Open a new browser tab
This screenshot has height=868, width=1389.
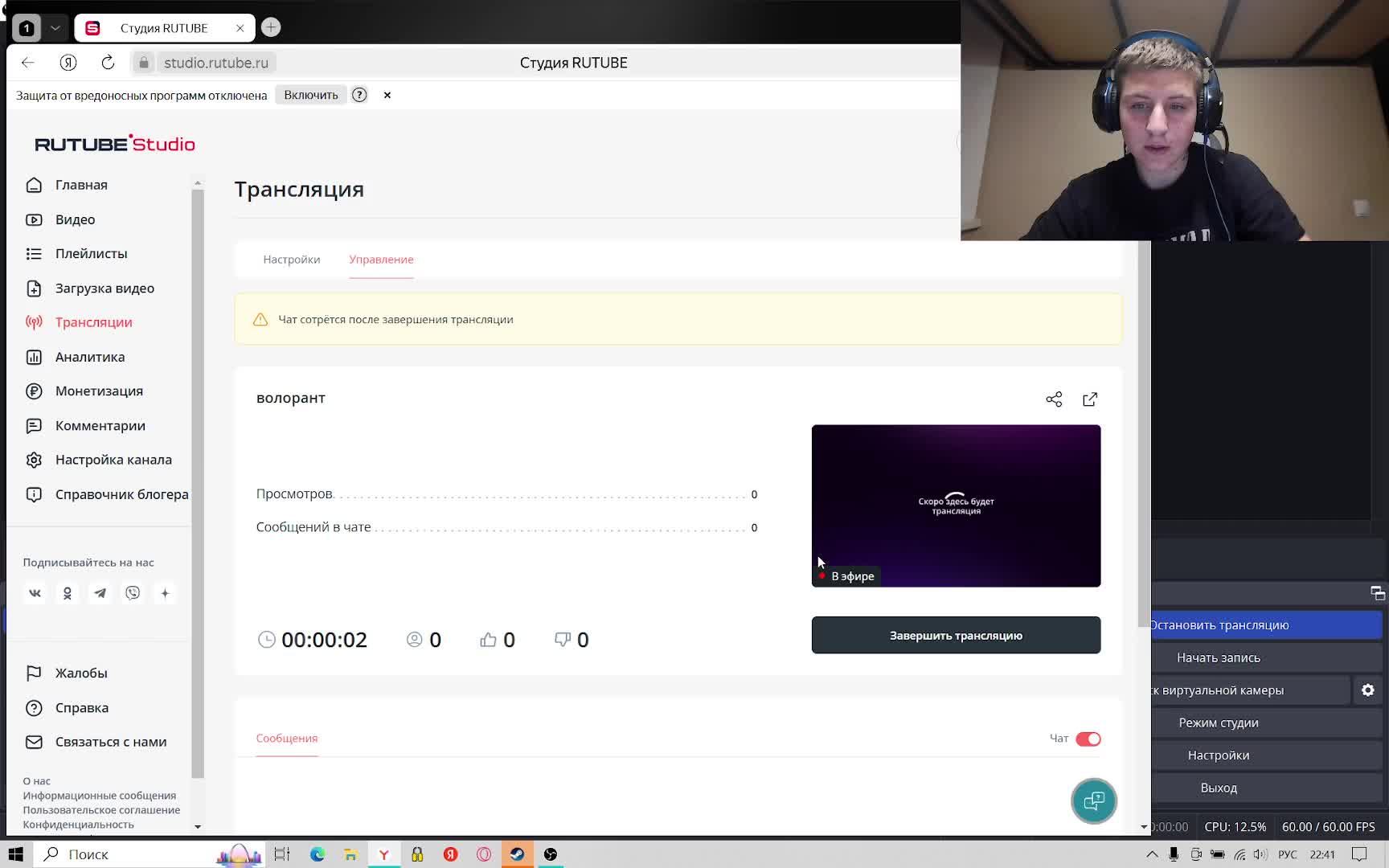[x=271, y=27]
